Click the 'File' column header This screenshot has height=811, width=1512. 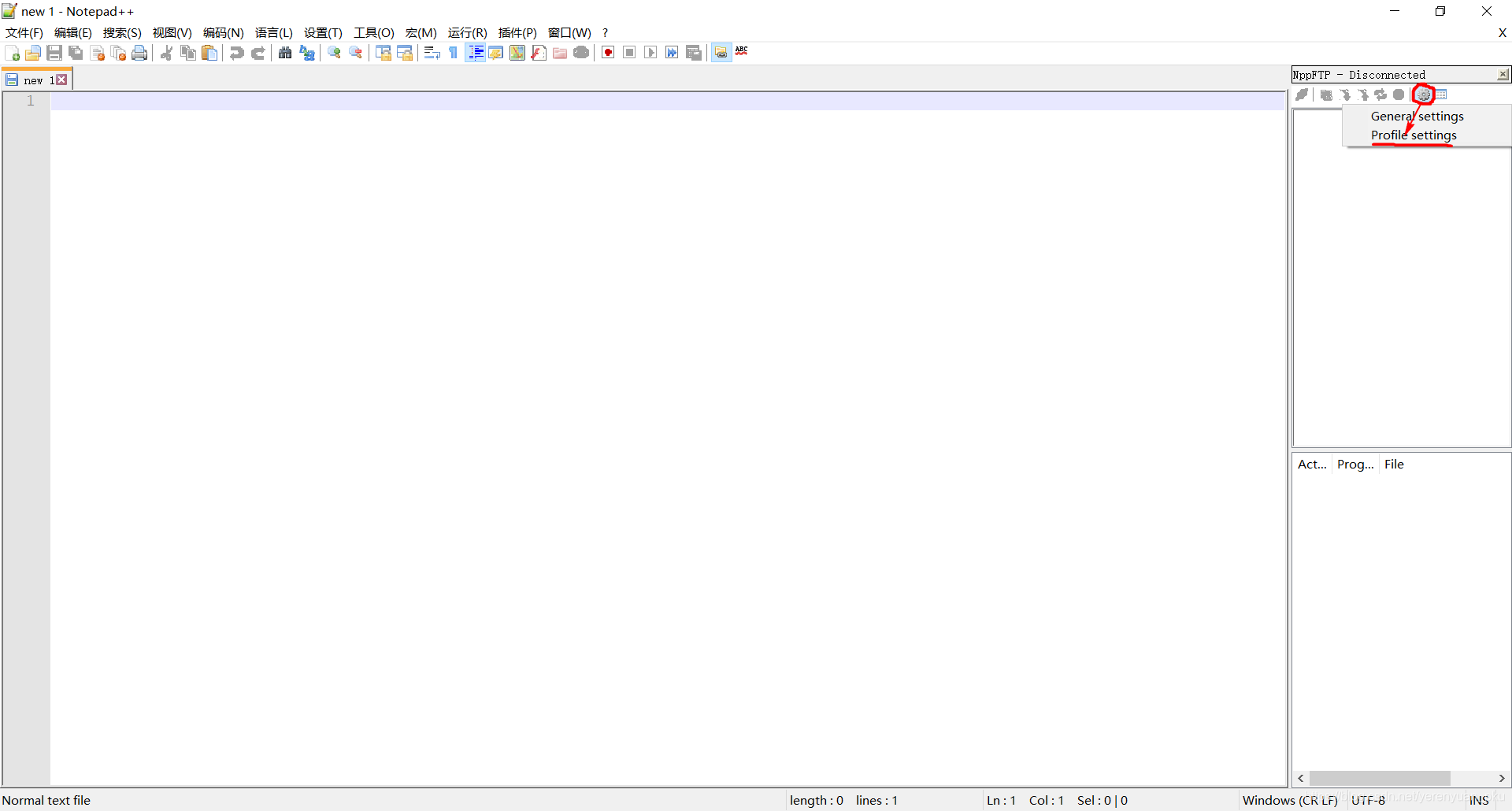coord(1394,465)
